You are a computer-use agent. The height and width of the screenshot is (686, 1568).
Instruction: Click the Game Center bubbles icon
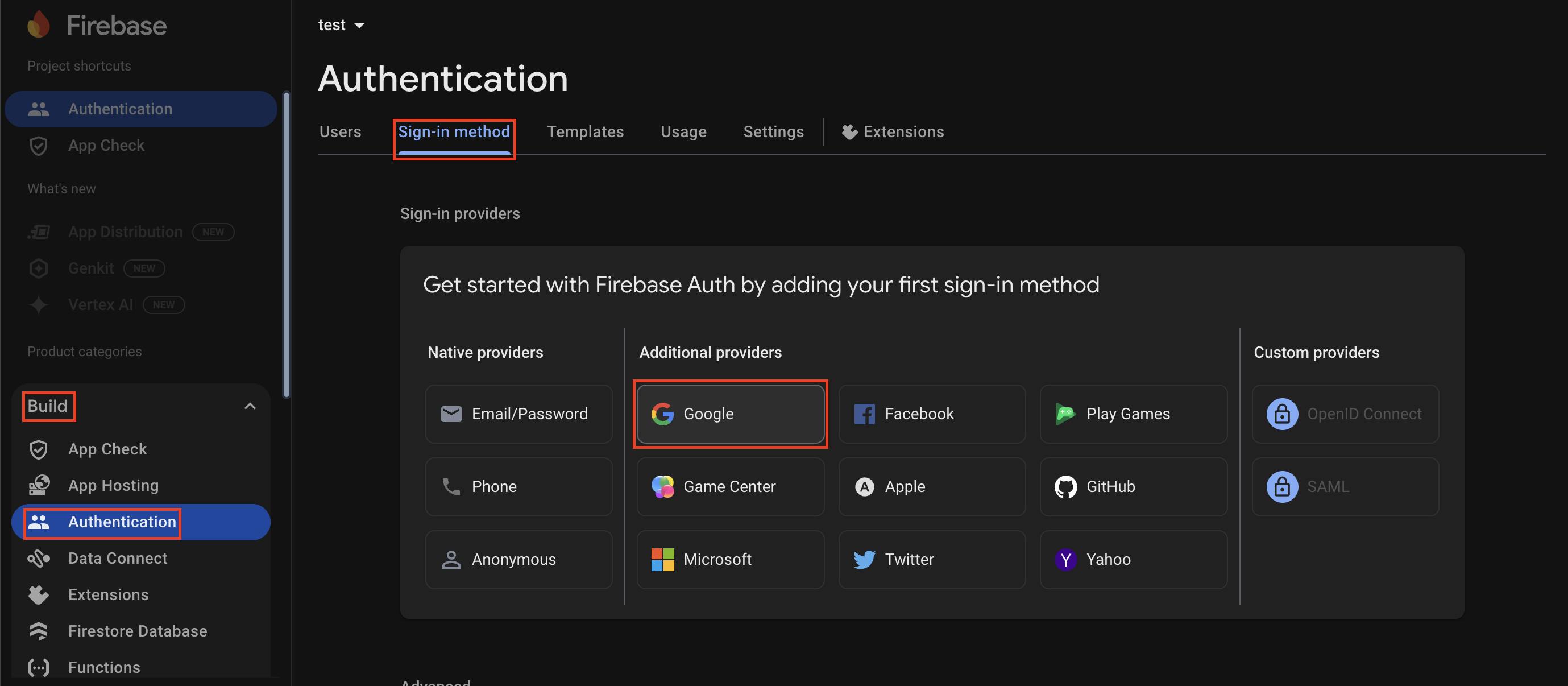(x=662, y=487)
